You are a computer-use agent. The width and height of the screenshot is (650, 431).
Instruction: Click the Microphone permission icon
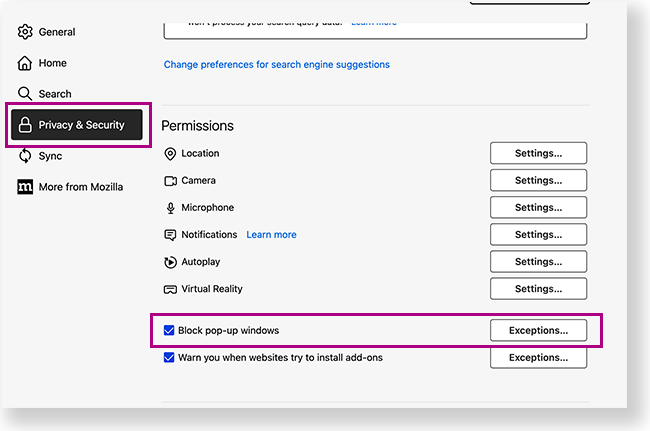click(x=170, y=208)
